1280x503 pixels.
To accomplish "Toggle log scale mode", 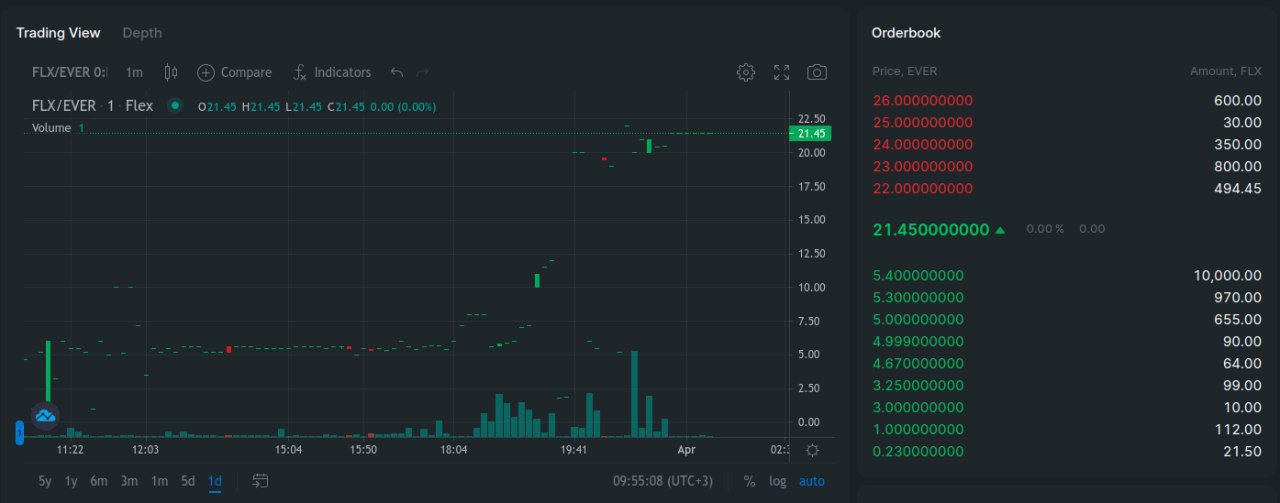I will (777, 481).
